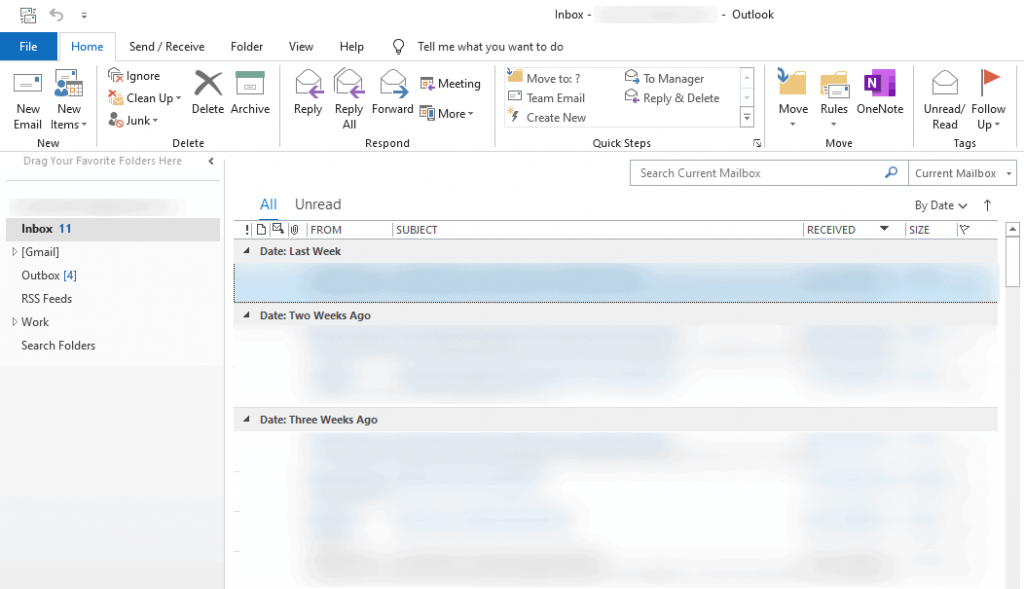Open the Rules tool
The image size is (1024, 589).
click(x=833, y=98)
